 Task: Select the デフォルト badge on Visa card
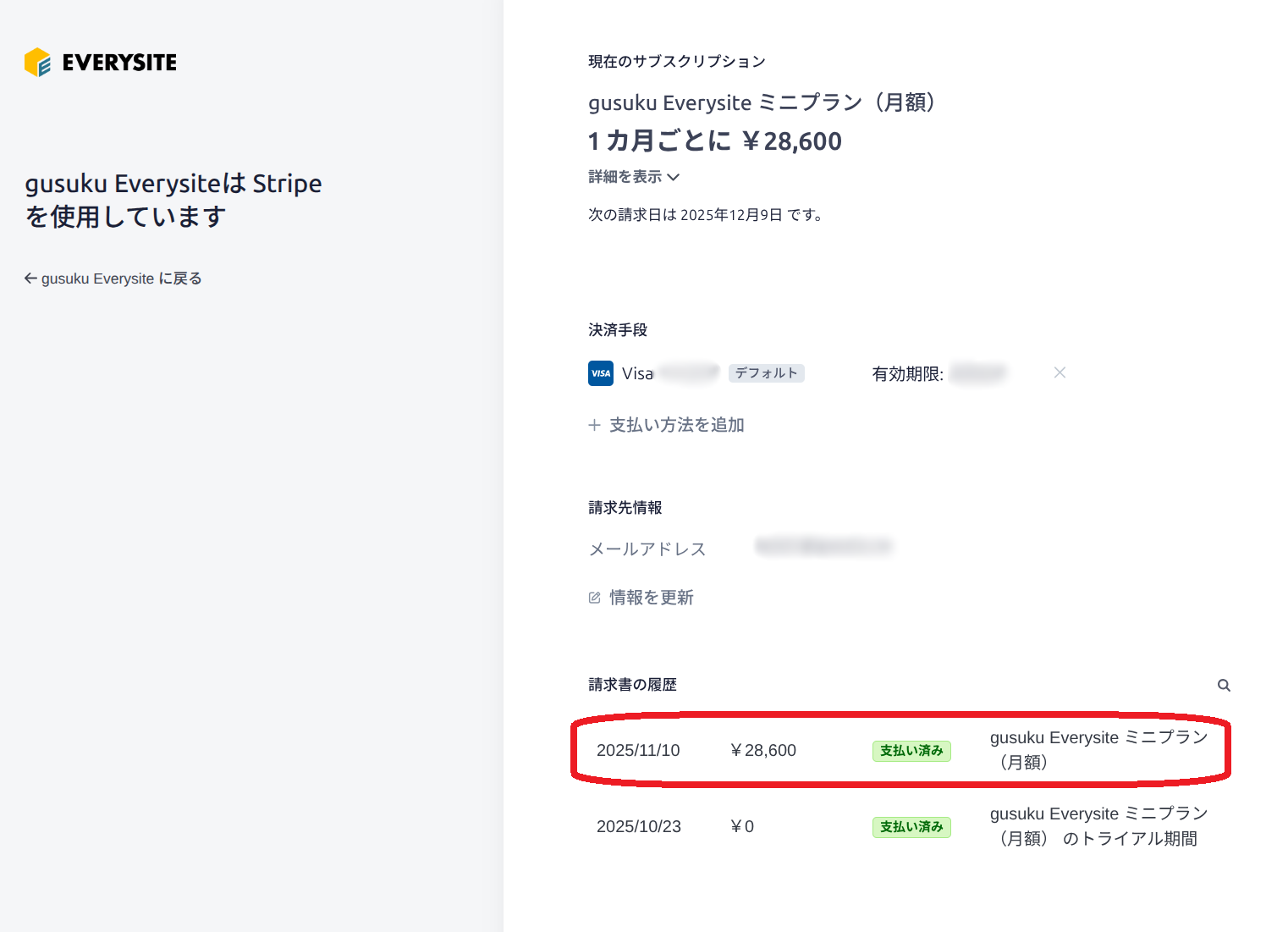pyautogui.click(x=766, y=373)
